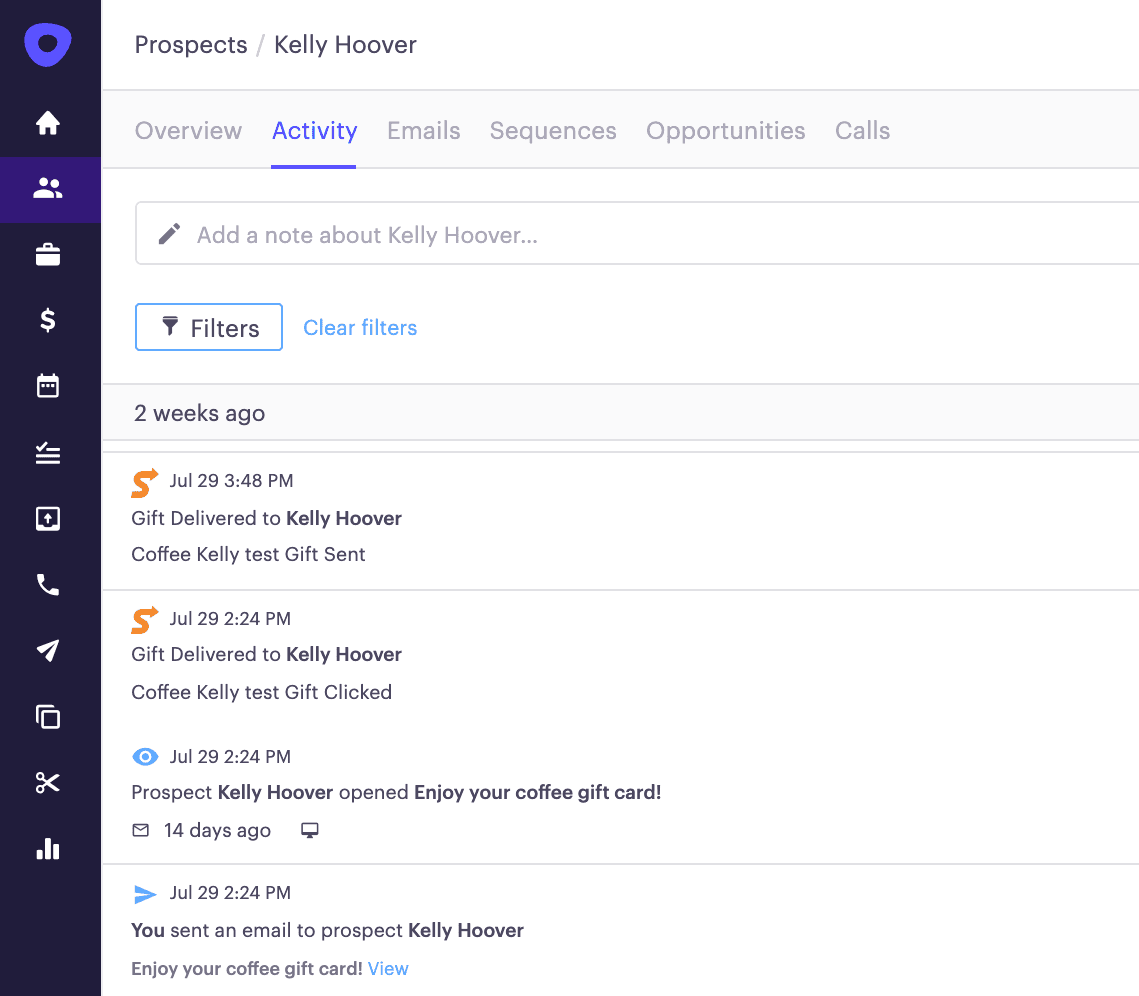Image resolution: width=1139 pixels, height=996 pixels.
Task: Open the Reports bar chart icon
Action: point(48,849)
